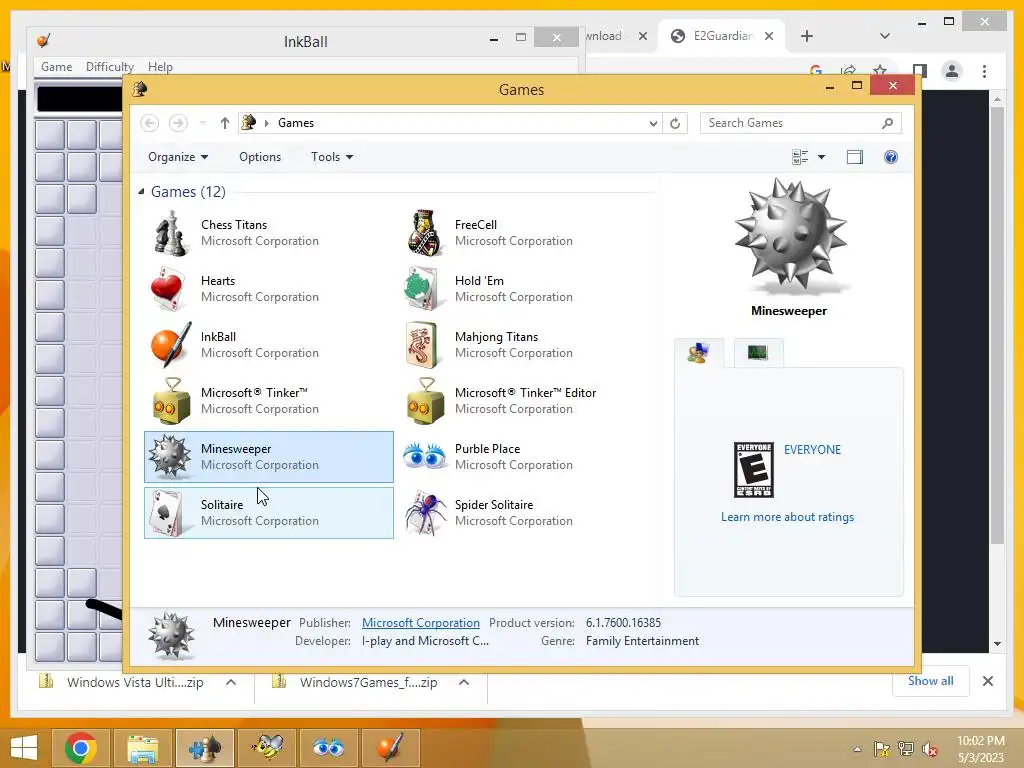Close the Chrome downloads bar

click(987, 681)
